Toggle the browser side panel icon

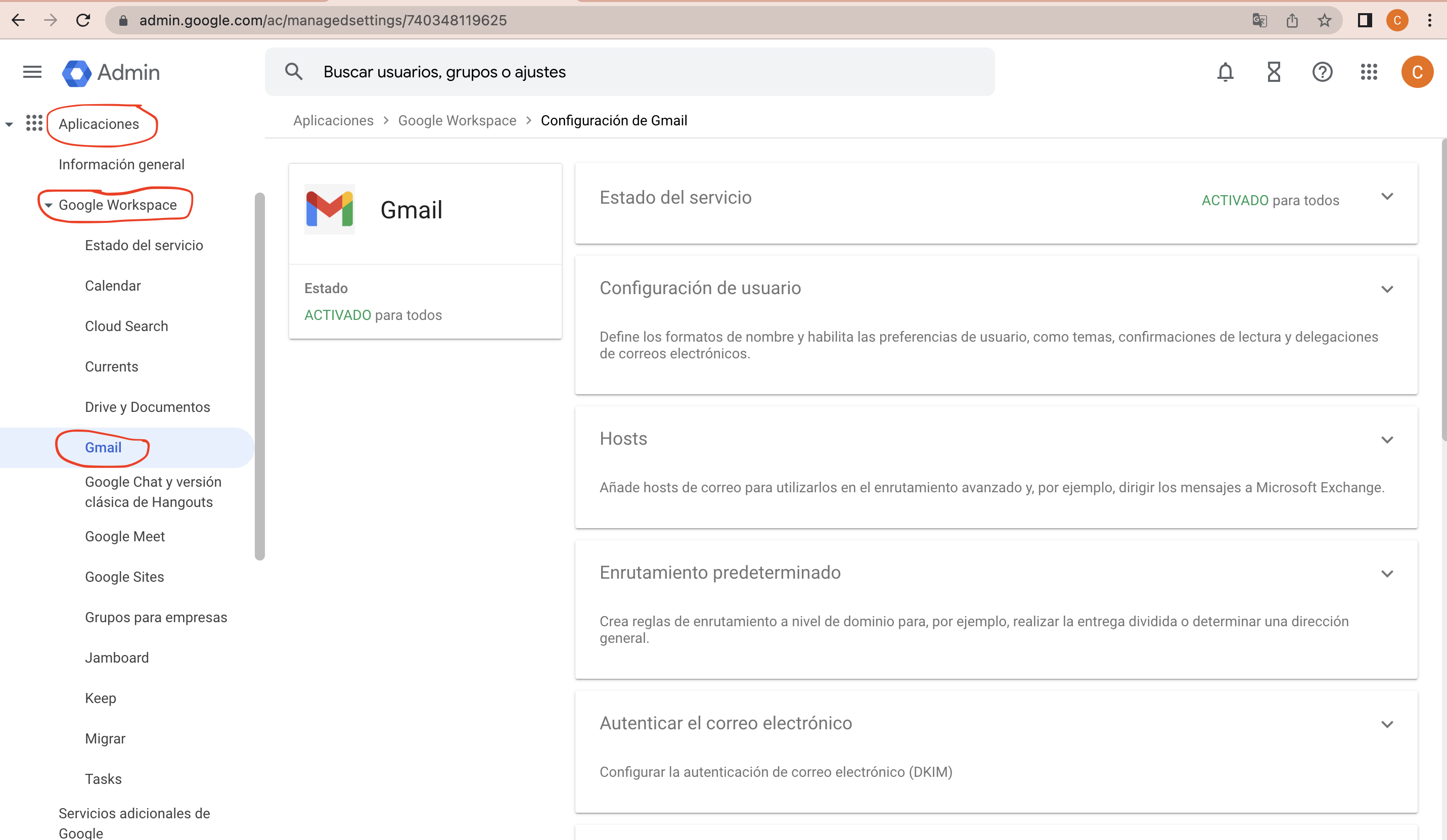1365,21
